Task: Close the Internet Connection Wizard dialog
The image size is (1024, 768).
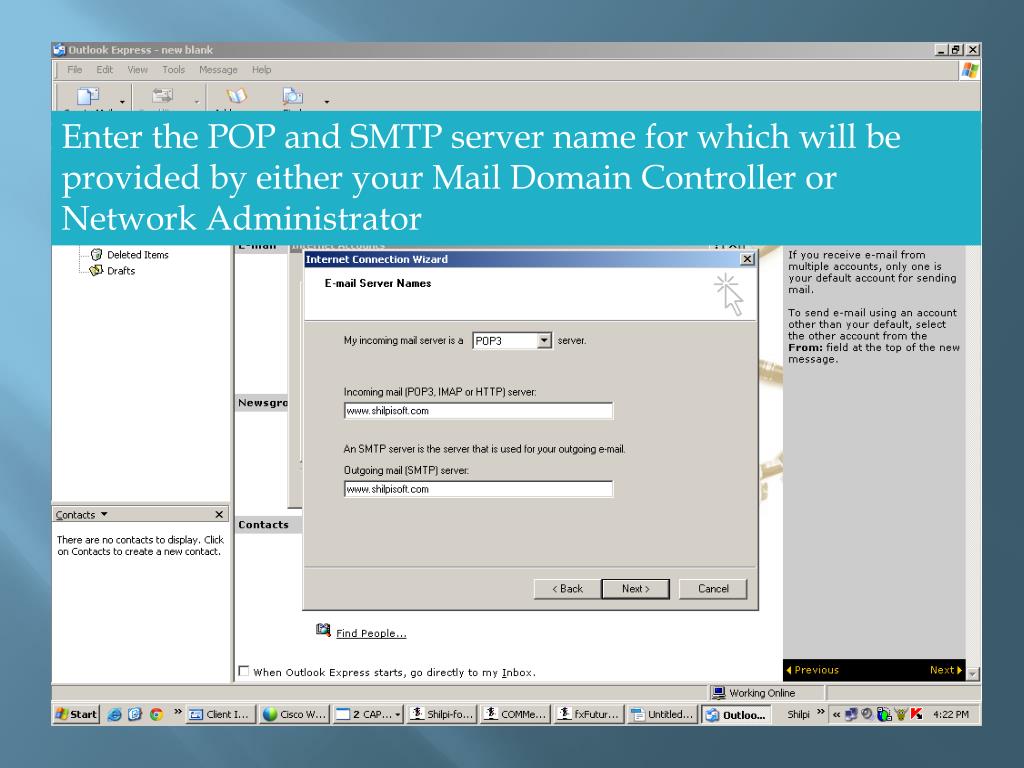Action: pos(747,259)
